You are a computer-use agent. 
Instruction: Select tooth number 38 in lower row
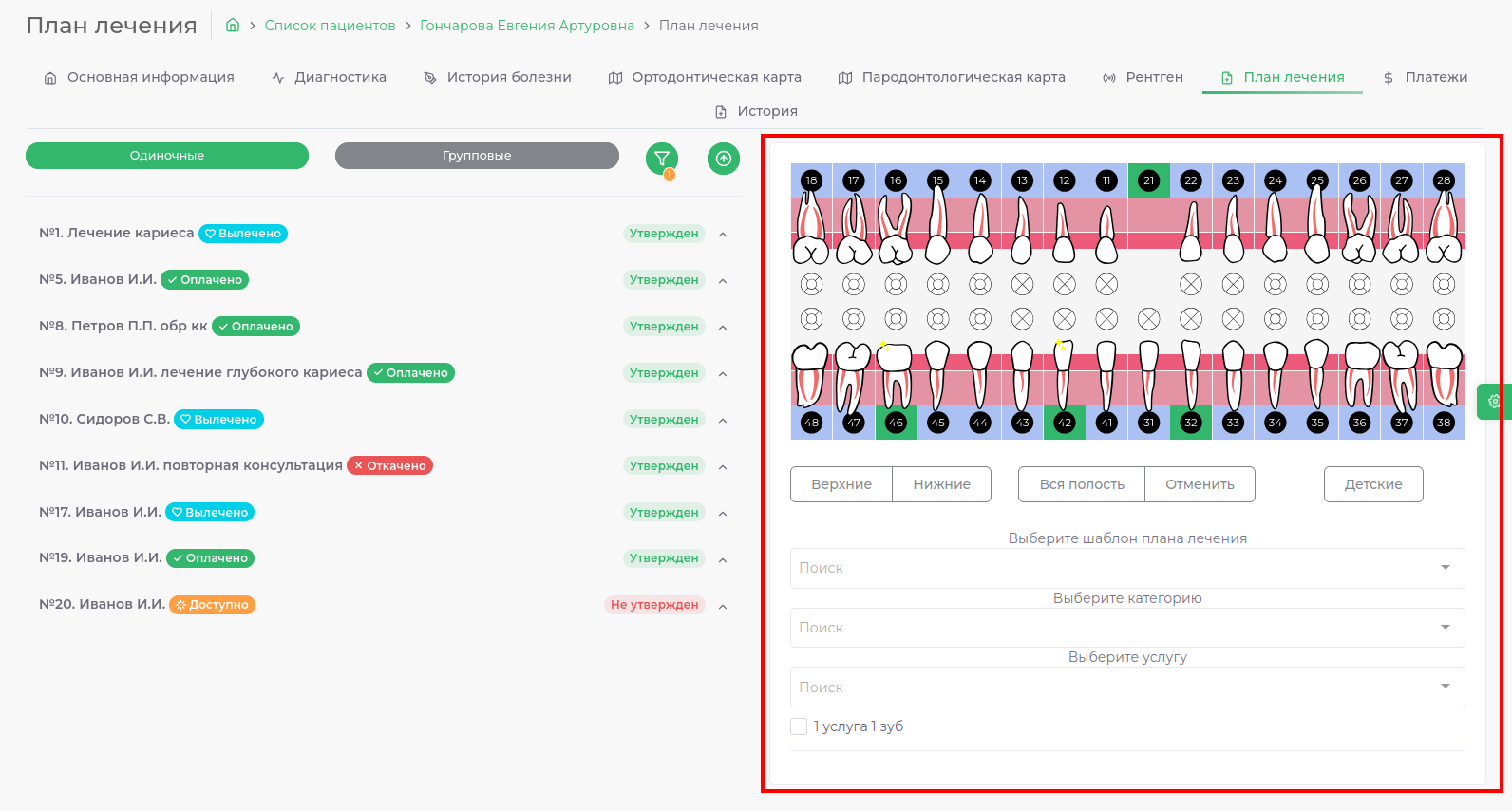click(x=1444, y=423)
